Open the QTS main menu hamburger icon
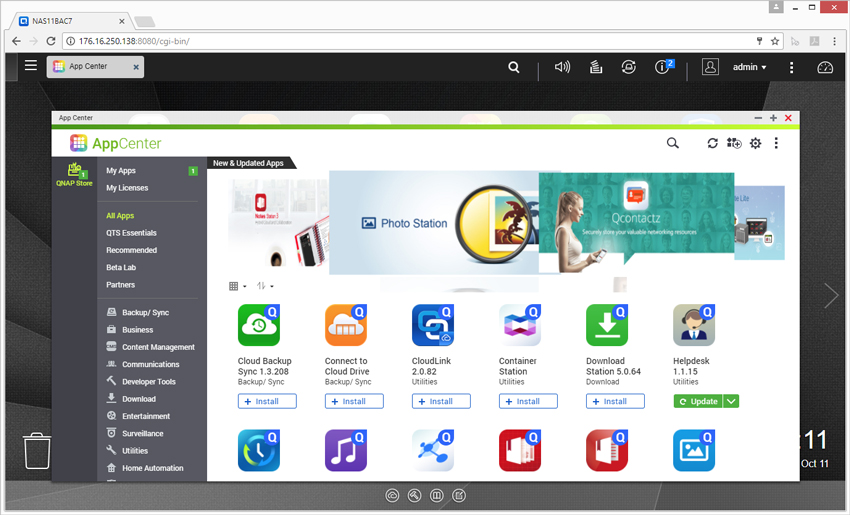 click(x=31, y=66)
